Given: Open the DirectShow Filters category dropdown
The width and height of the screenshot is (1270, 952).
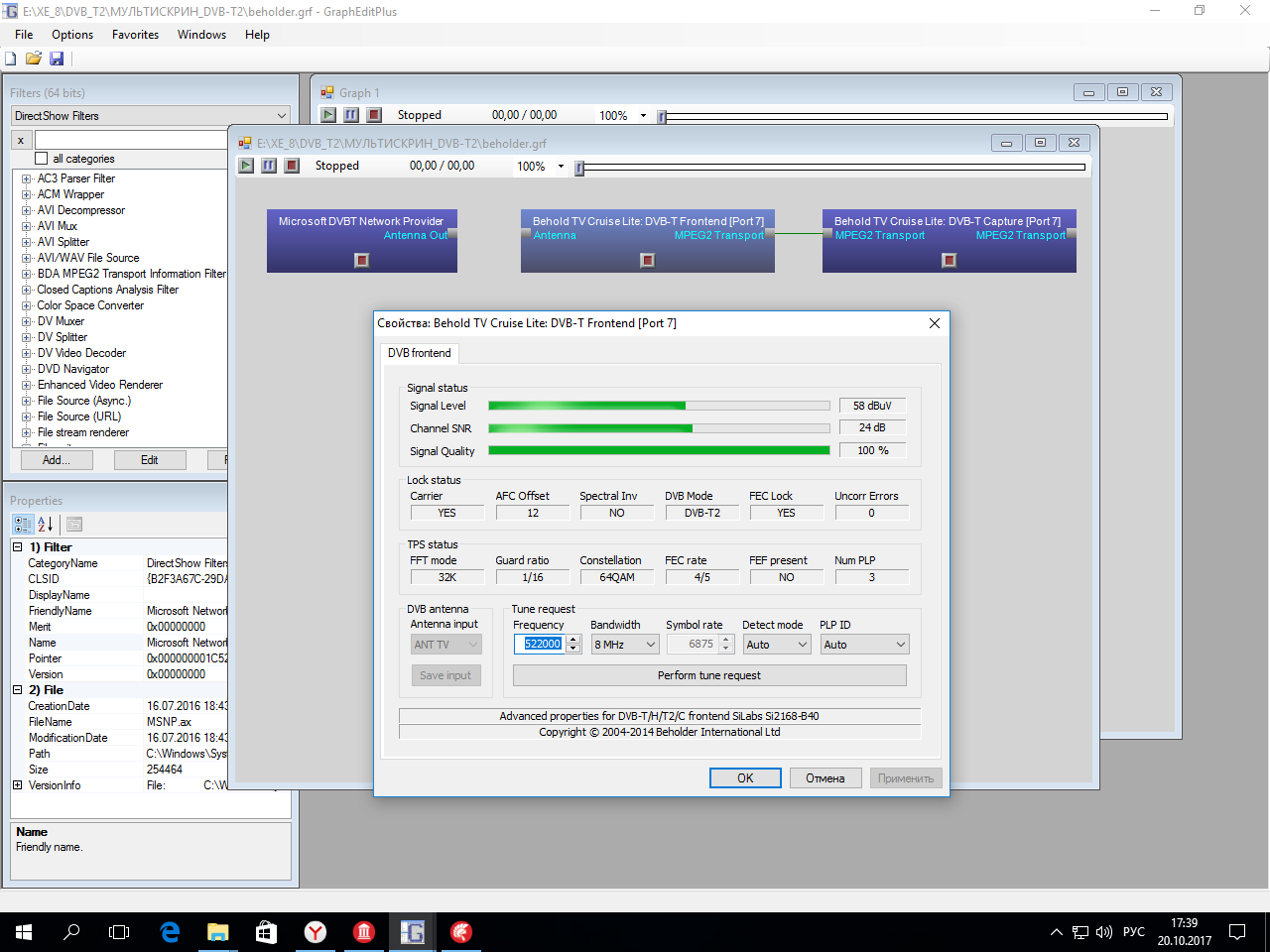Looking at the screenshot, I should tap(150, 116).
